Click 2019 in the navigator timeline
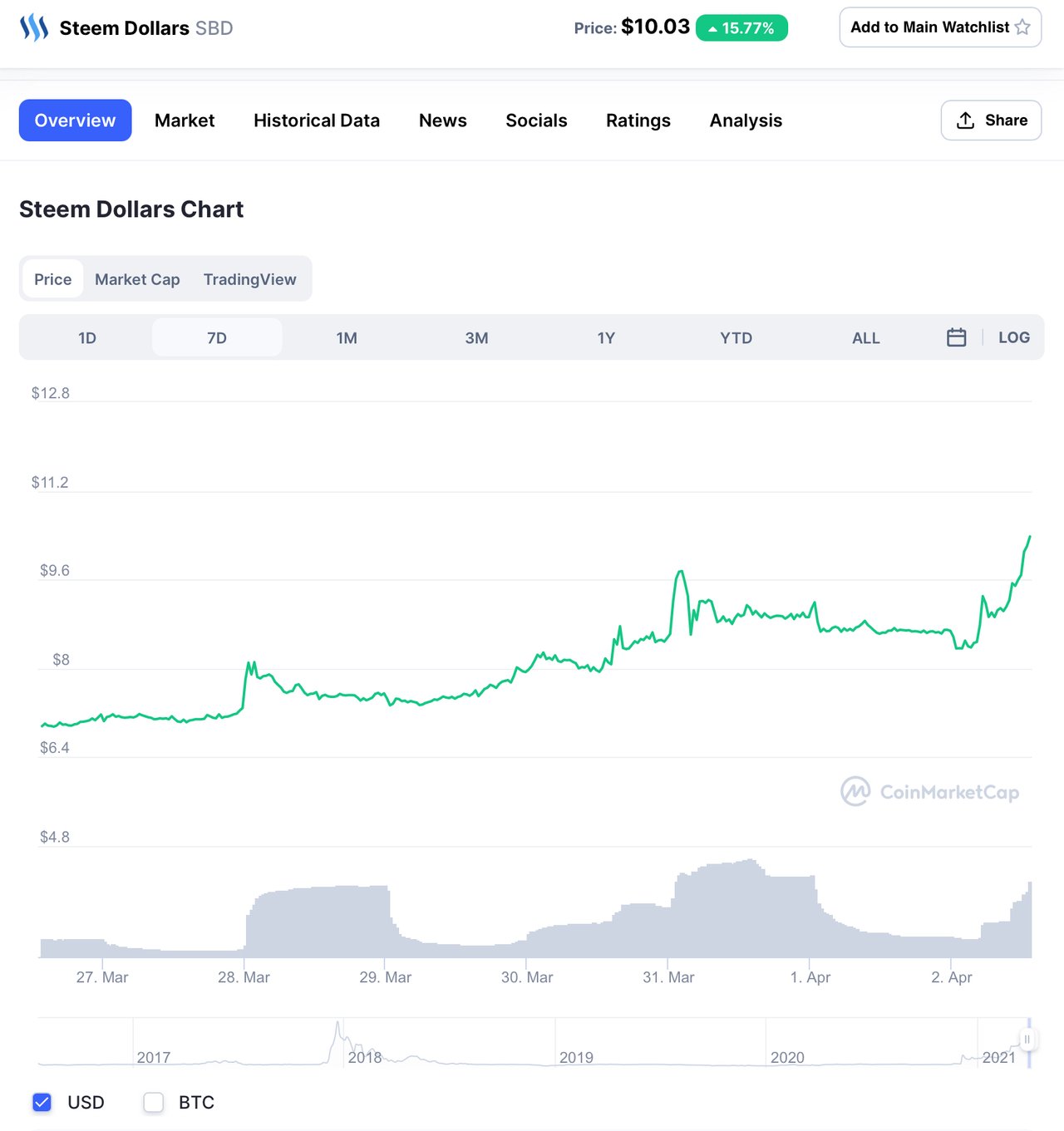This screenshot has height=1131, width=1064. (x=576, y=1057)
